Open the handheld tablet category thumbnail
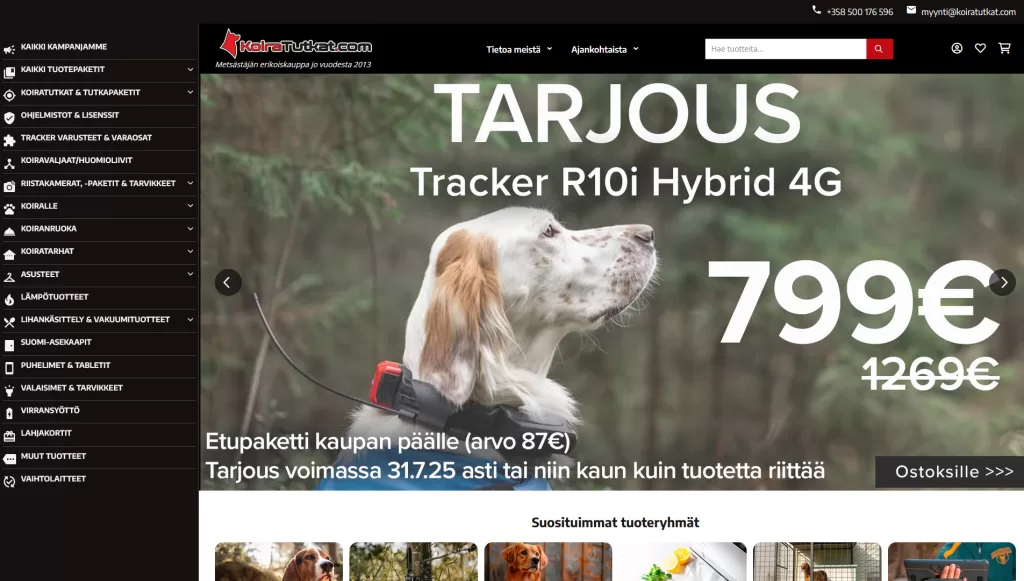 pos(952,561)
